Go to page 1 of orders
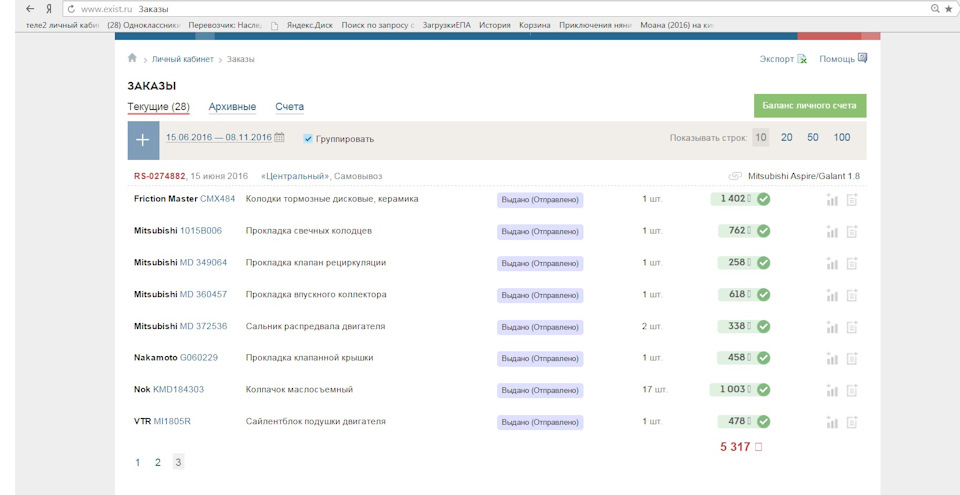The width and height of the screenshot is (960, 495). pos(138,463)
